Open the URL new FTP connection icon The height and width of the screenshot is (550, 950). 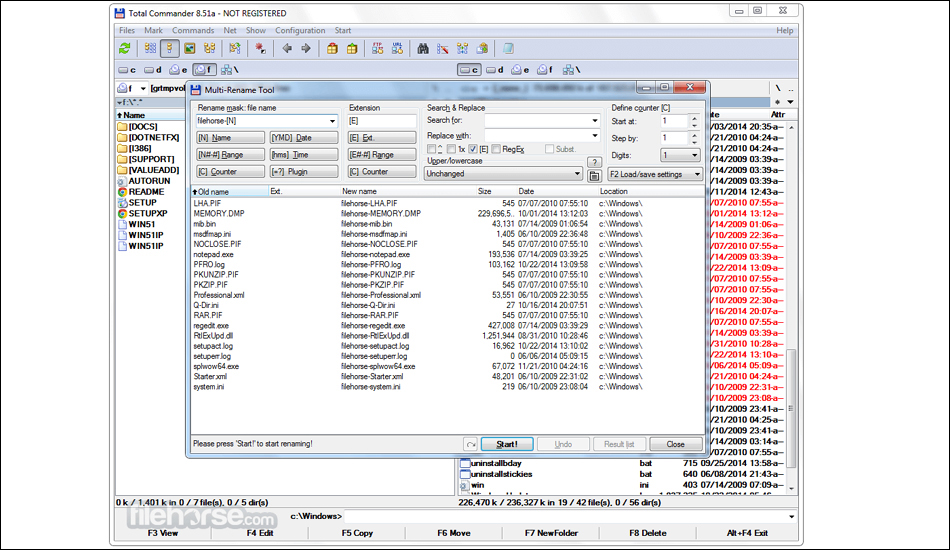pyautogui.click(x=397, y=48)
